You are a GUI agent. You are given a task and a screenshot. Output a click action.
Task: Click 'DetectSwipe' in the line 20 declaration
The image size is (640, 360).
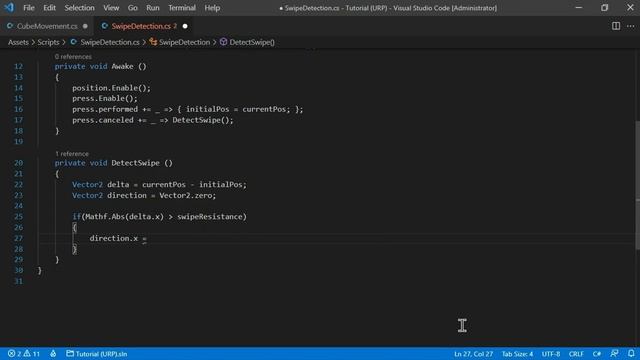136,163
